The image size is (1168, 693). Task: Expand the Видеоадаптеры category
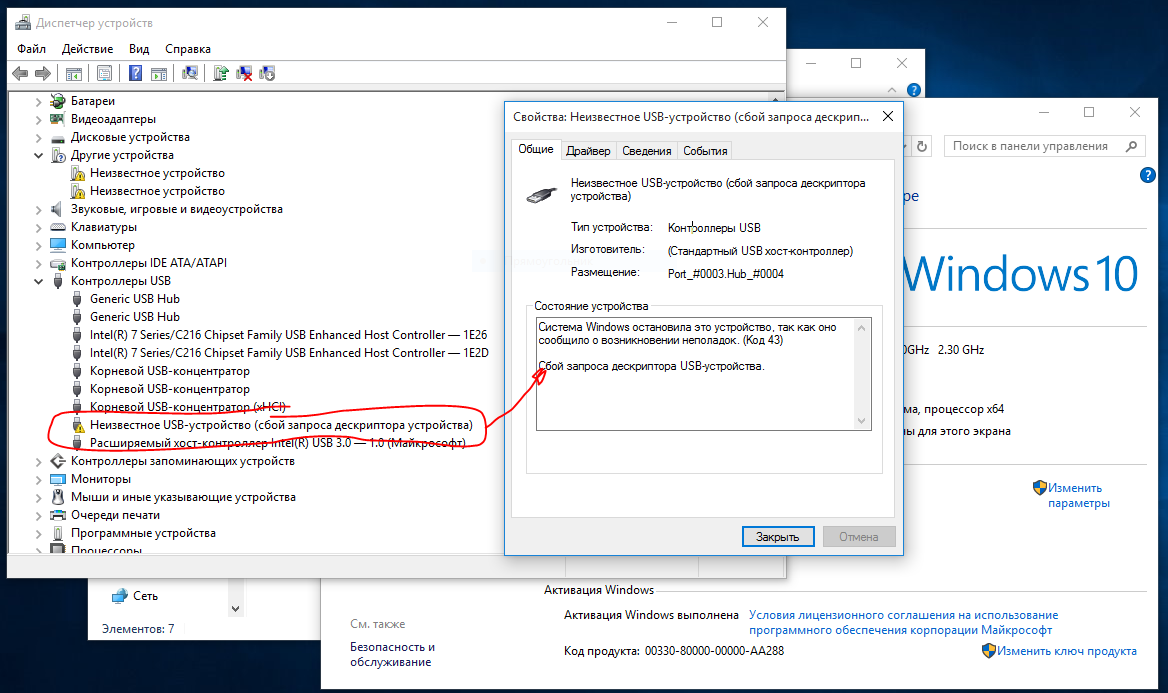pos(39,119)
